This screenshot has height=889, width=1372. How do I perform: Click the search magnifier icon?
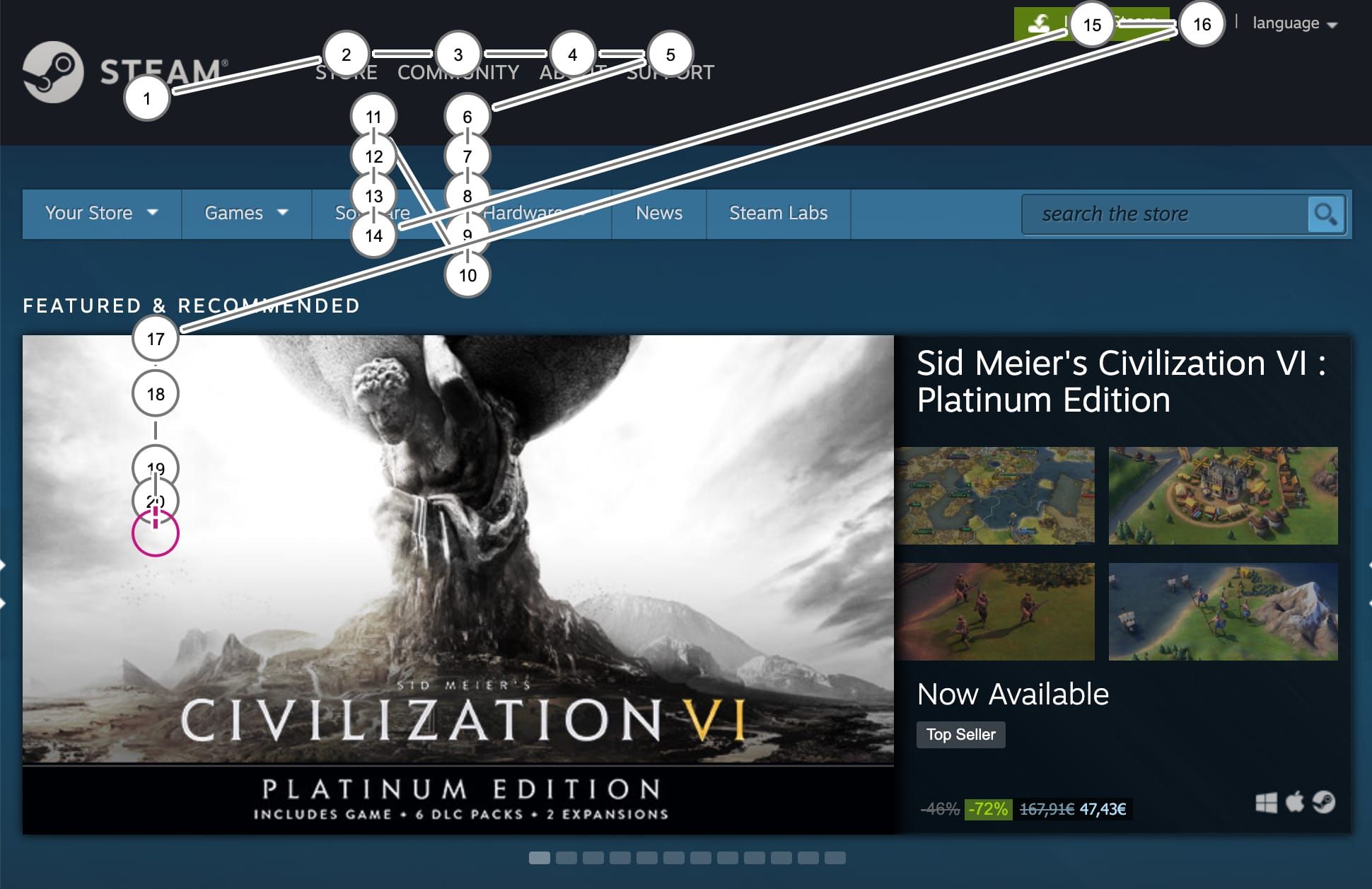click(x=1325, y=214)
